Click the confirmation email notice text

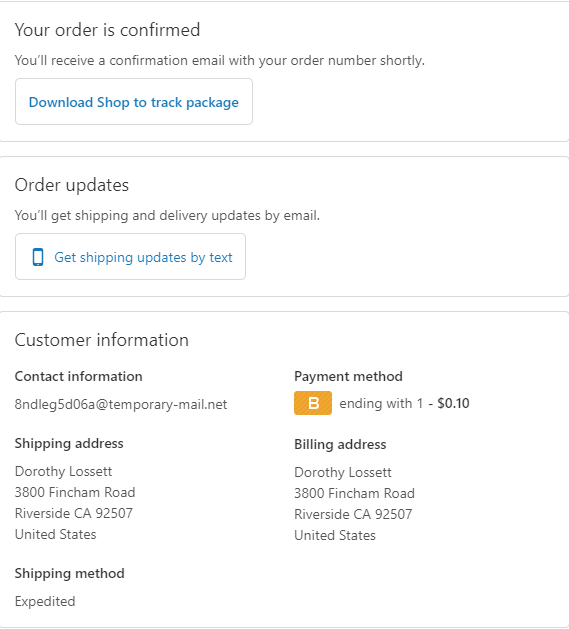(x=219, y=61)
